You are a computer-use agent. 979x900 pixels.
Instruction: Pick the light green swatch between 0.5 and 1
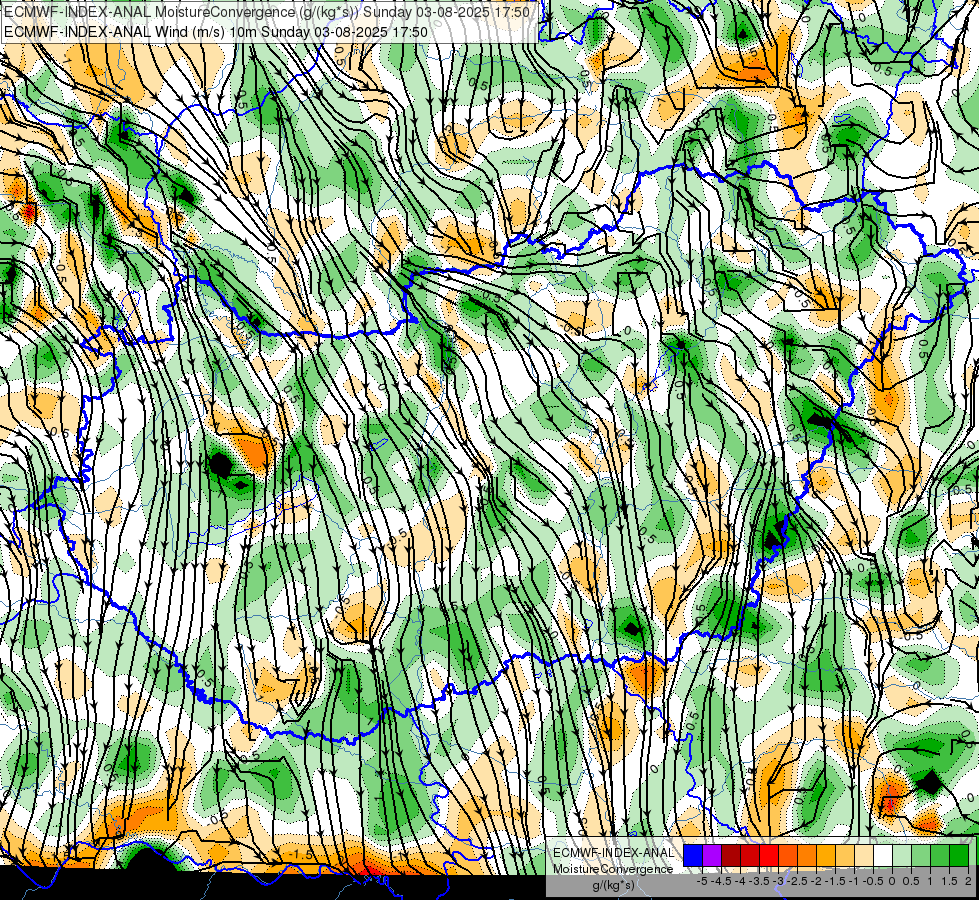[921, 856]
